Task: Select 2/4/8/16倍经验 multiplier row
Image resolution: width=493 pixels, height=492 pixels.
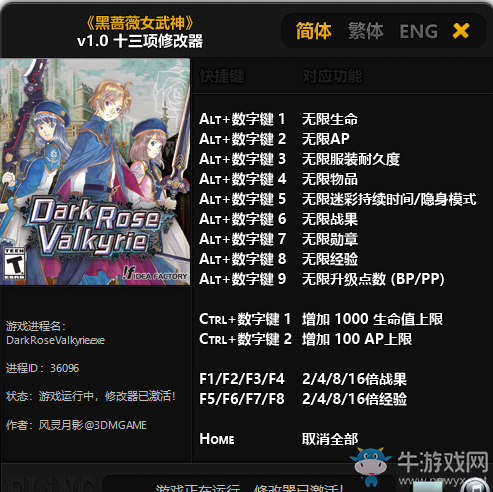Action: 303,399
